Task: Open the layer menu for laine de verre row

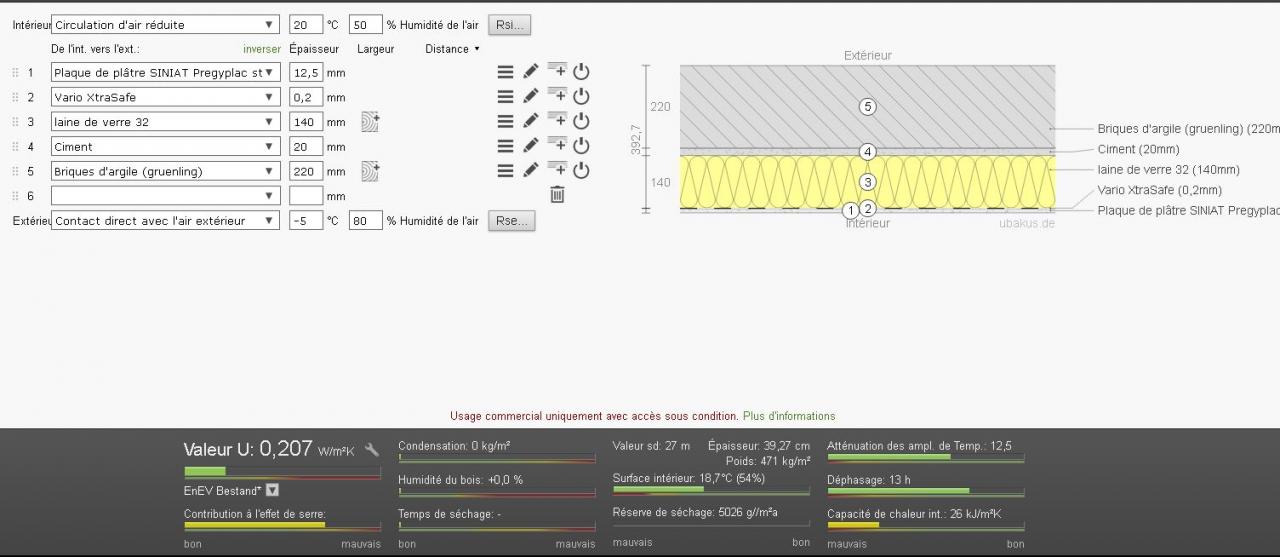Action: (506, 121)
